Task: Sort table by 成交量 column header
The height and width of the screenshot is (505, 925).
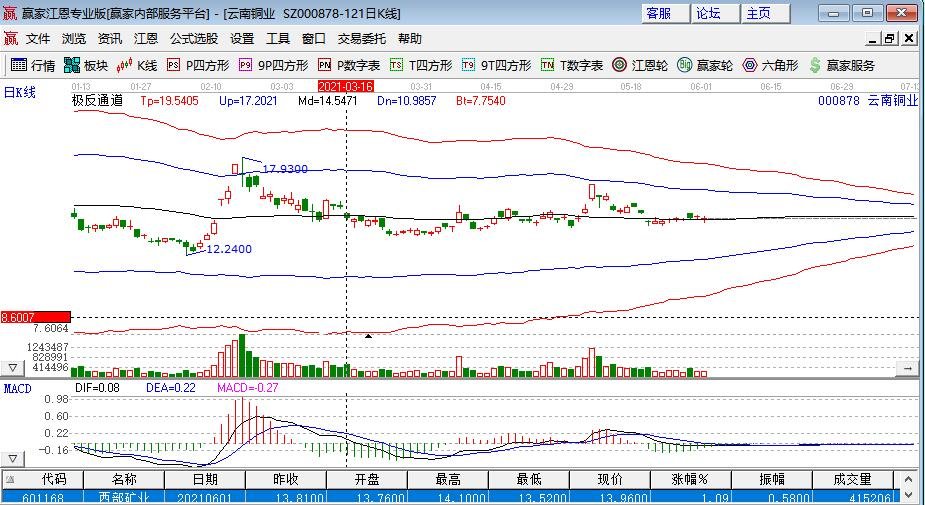Action: [x=852, y=480]
